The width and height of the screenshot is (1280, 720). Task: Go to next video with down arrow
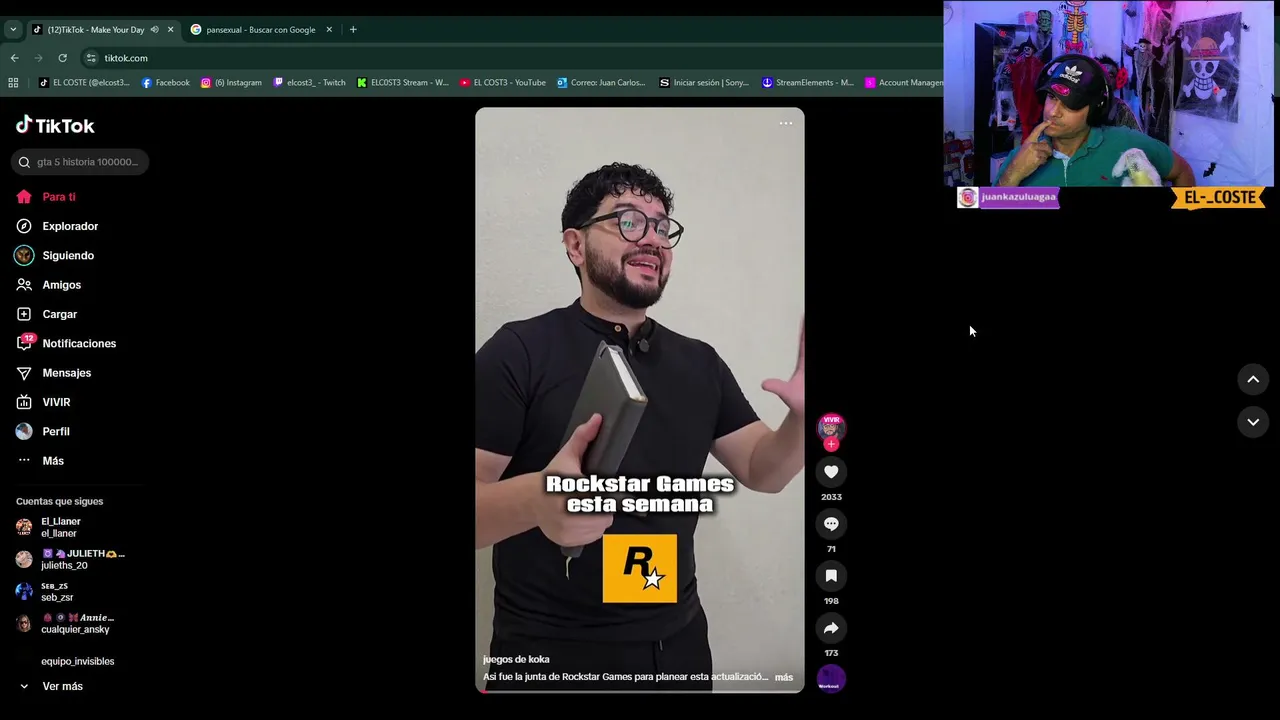tap(1253, 422)
